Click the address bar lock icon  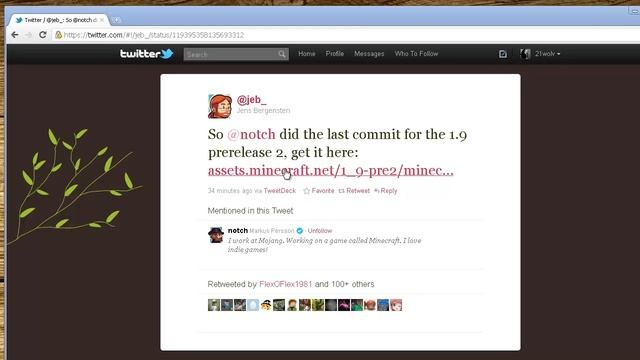tap(58, 35)
